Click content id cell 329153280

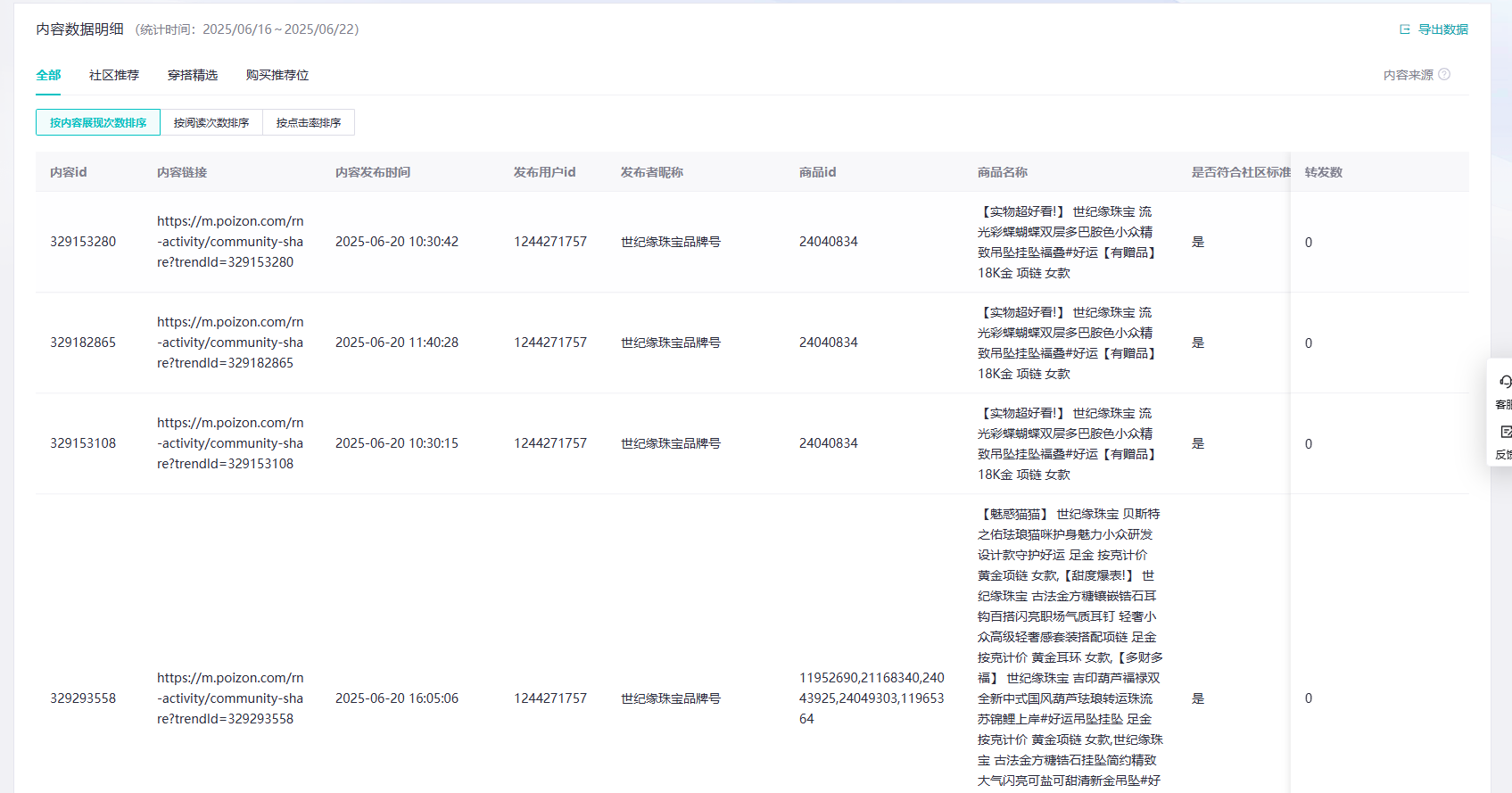[83, 242]
